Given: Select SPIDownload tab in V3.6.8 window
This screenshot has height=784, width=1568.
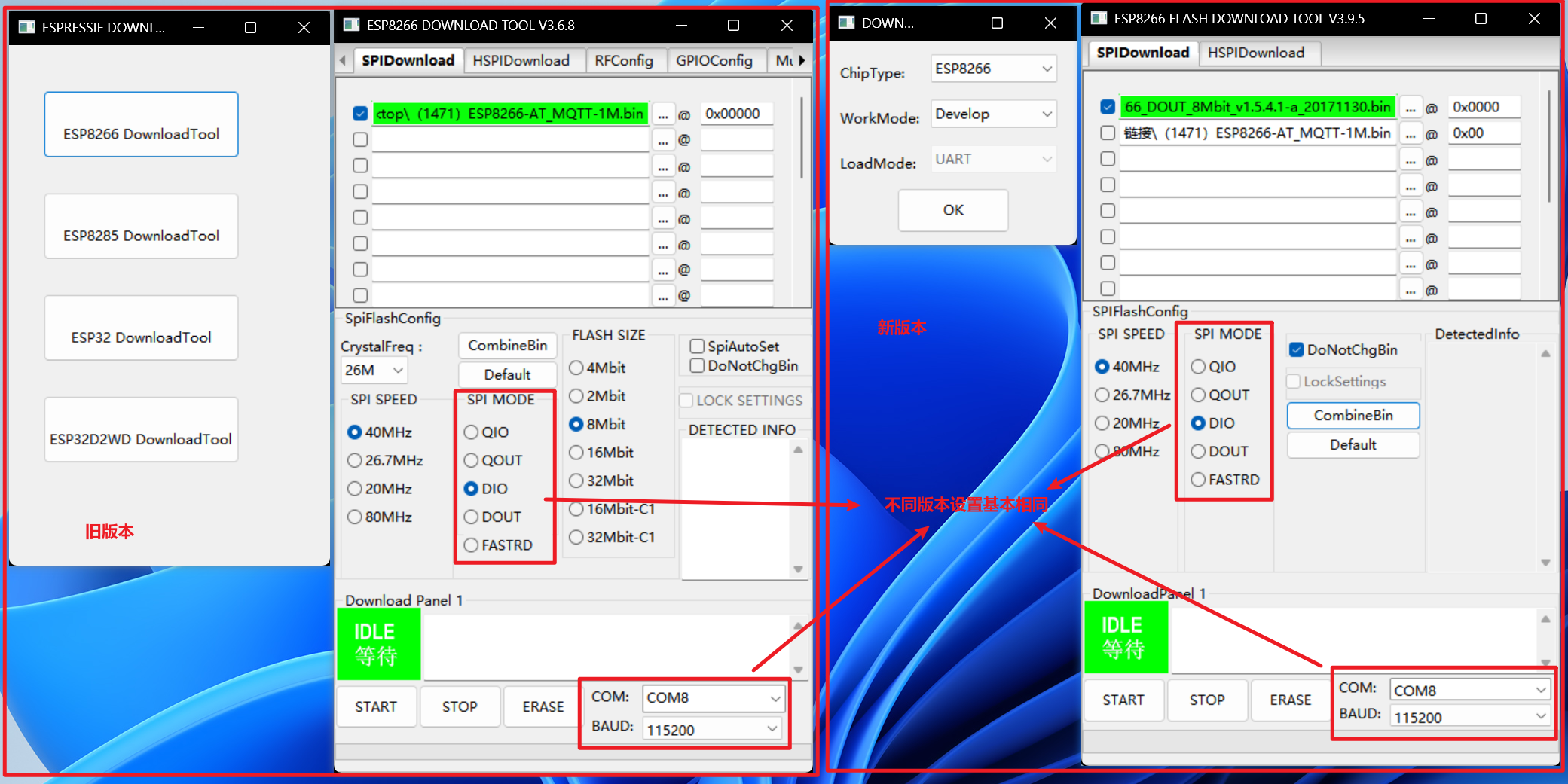Looking at the screenshot, I should click(x=408, y=60).
